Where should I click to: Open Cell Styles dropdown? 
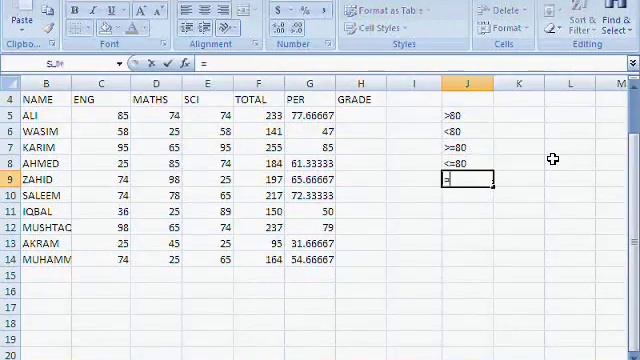pos(376,28)
